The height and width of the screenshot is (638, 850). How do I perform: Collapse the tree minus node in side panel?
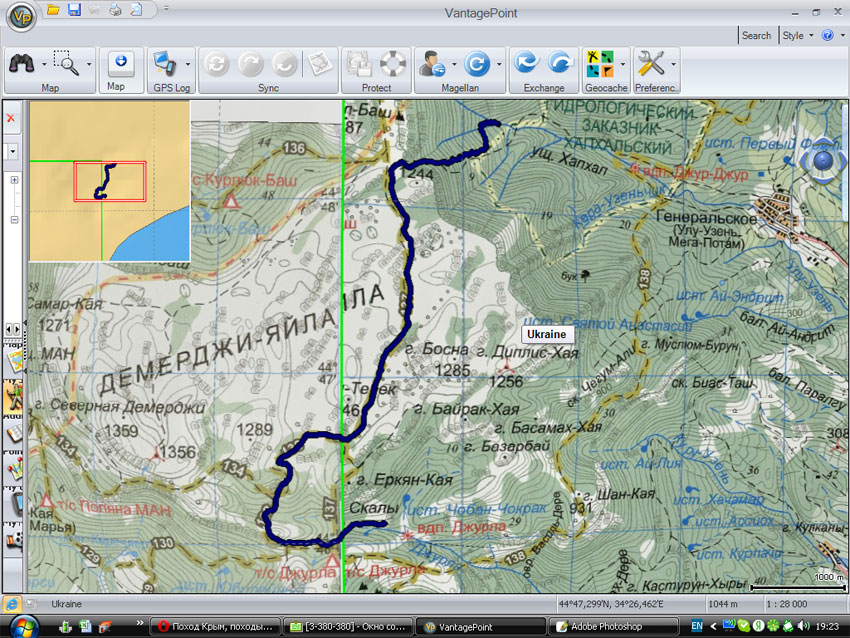(14, 219)
